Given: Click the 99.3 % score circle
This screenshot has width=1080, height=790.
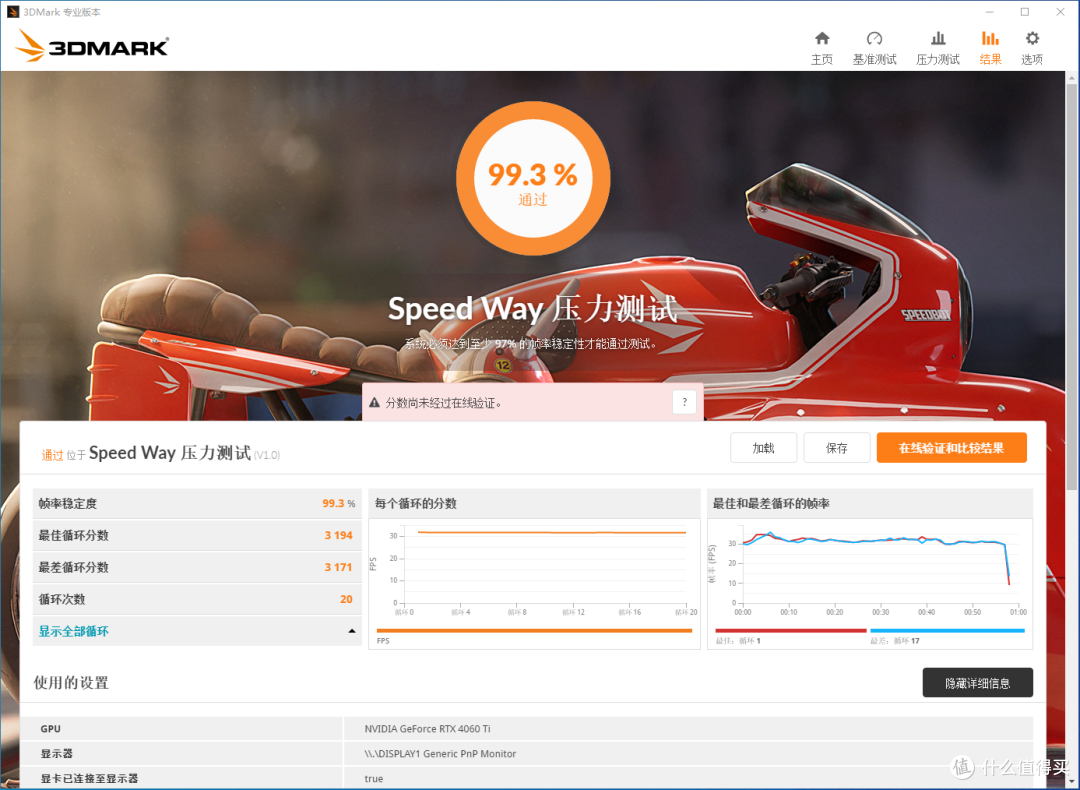Looking at the screenshot, I should (x=533, y=178).
